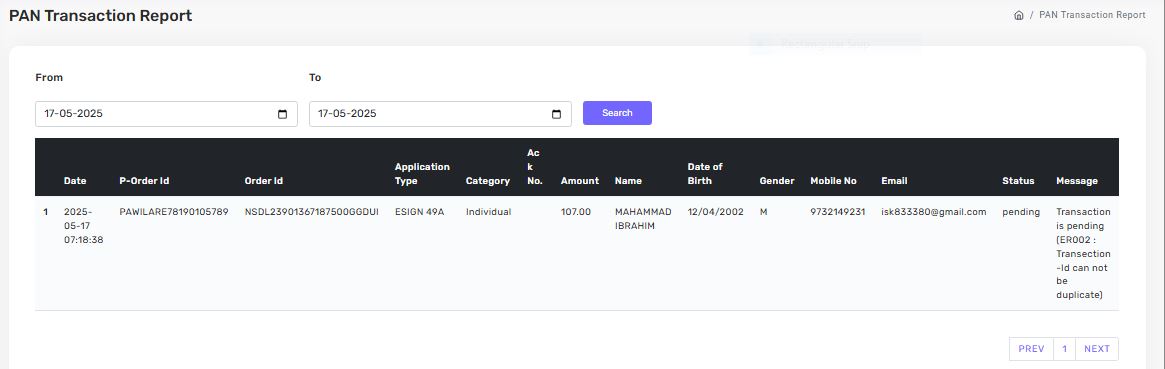1165x369 pixels.
Task: Click the name MAHAMMAD IBRAHIM cell
Action: (x=643, y=219)
